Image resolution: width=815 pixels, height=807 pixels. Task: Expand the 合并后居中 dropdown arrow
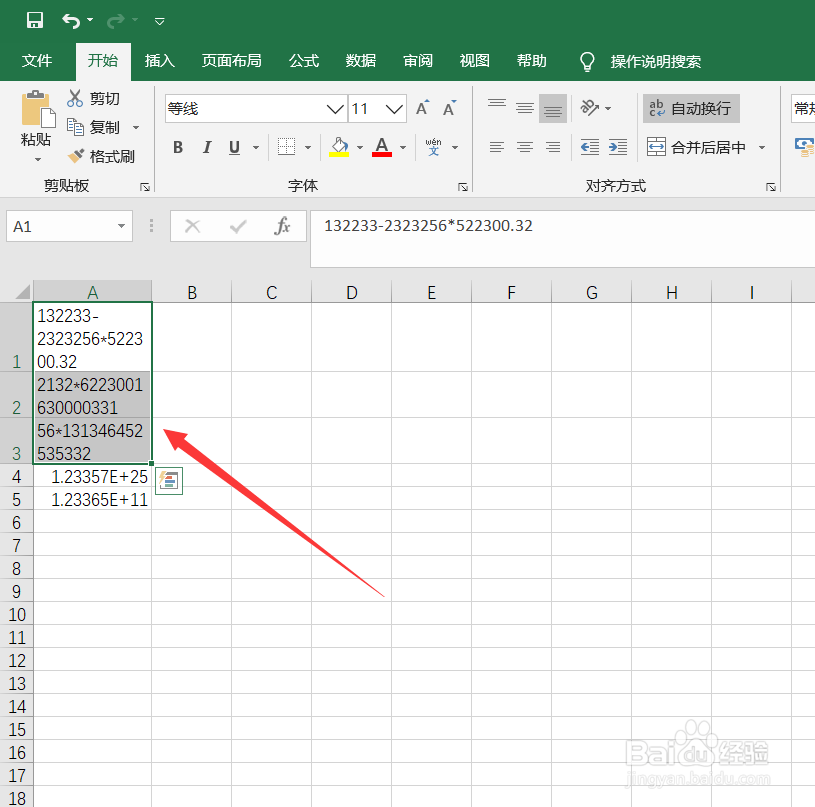[762, 148]
